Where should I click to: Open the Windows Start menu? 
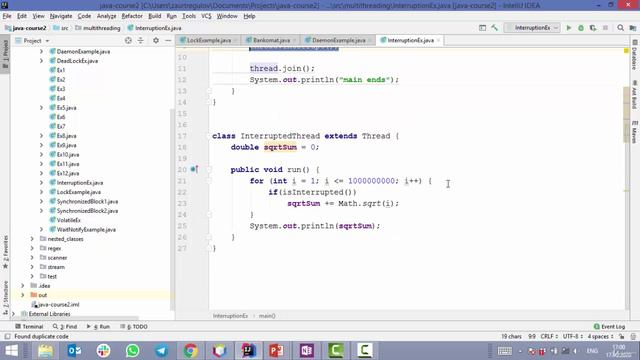point(11,351)
